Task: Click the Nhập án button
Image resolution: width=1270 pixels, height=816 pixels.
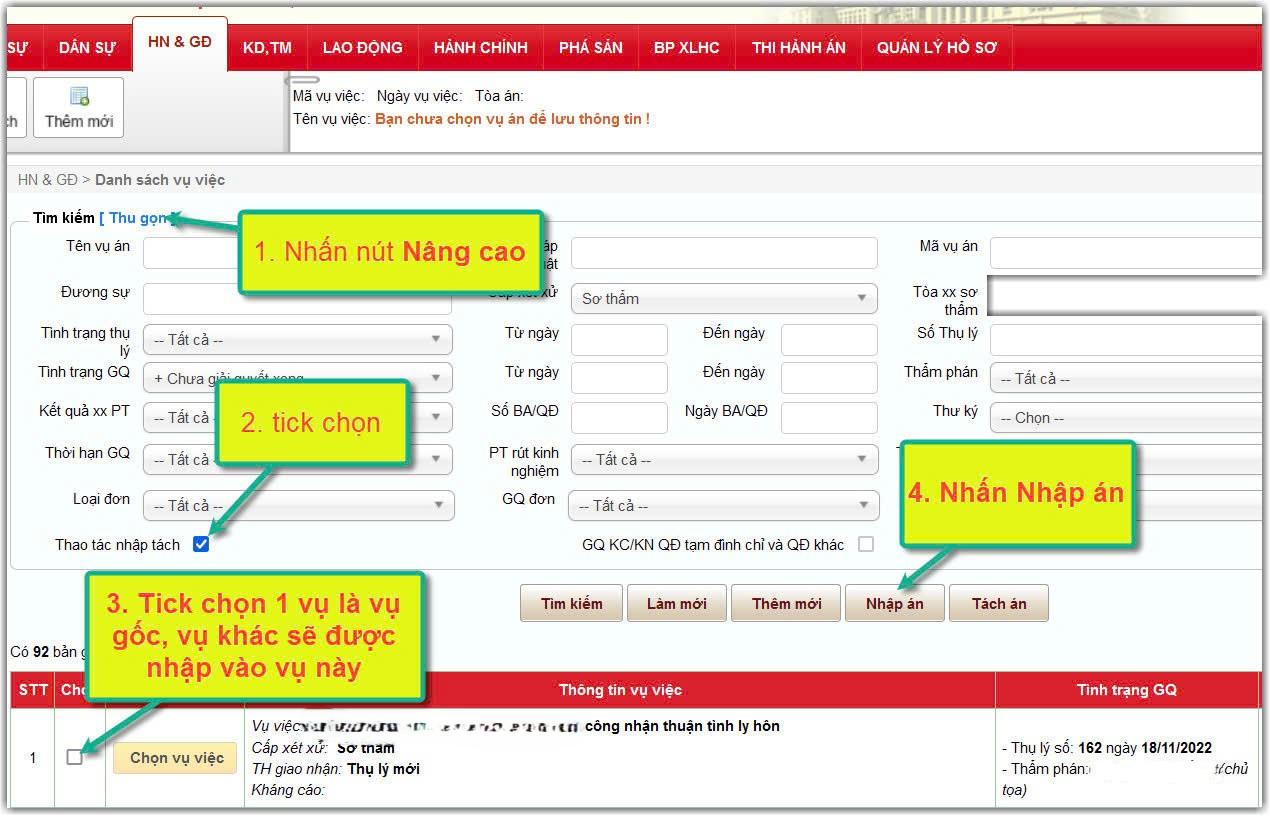Action: [x=895, y=603]
